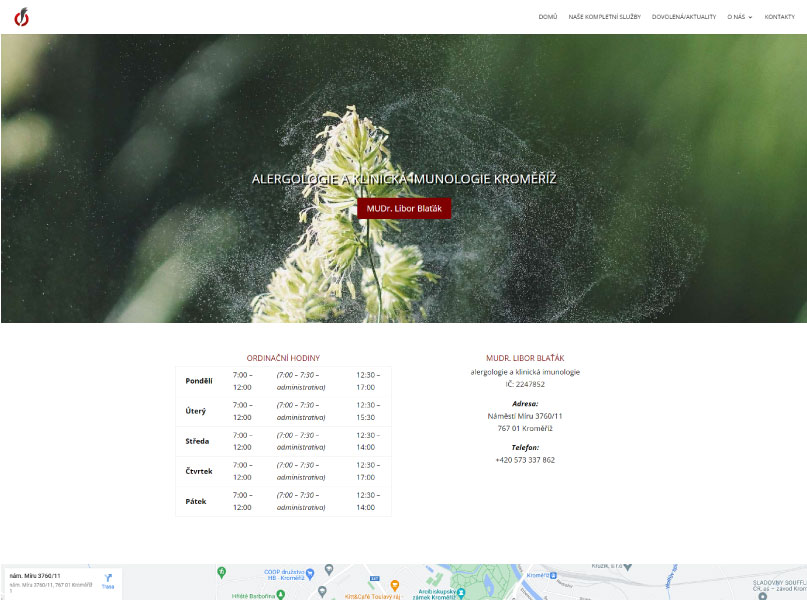Click the Trasa directions icon on map
This screenshot has height=600, width=807.
(108, 580)
